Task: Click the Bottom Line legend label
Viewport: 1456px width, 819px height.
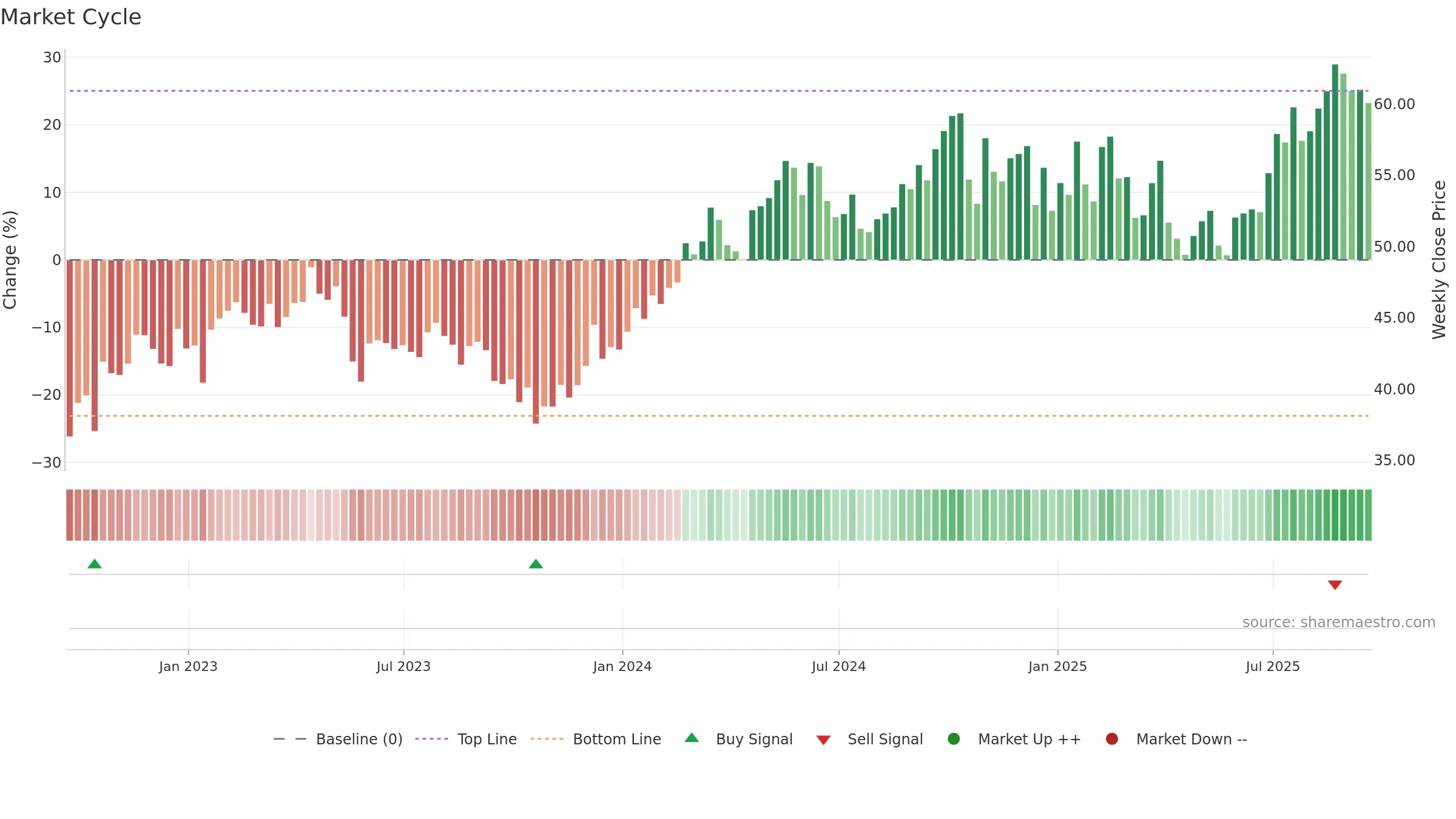Action: coord(617,739)
